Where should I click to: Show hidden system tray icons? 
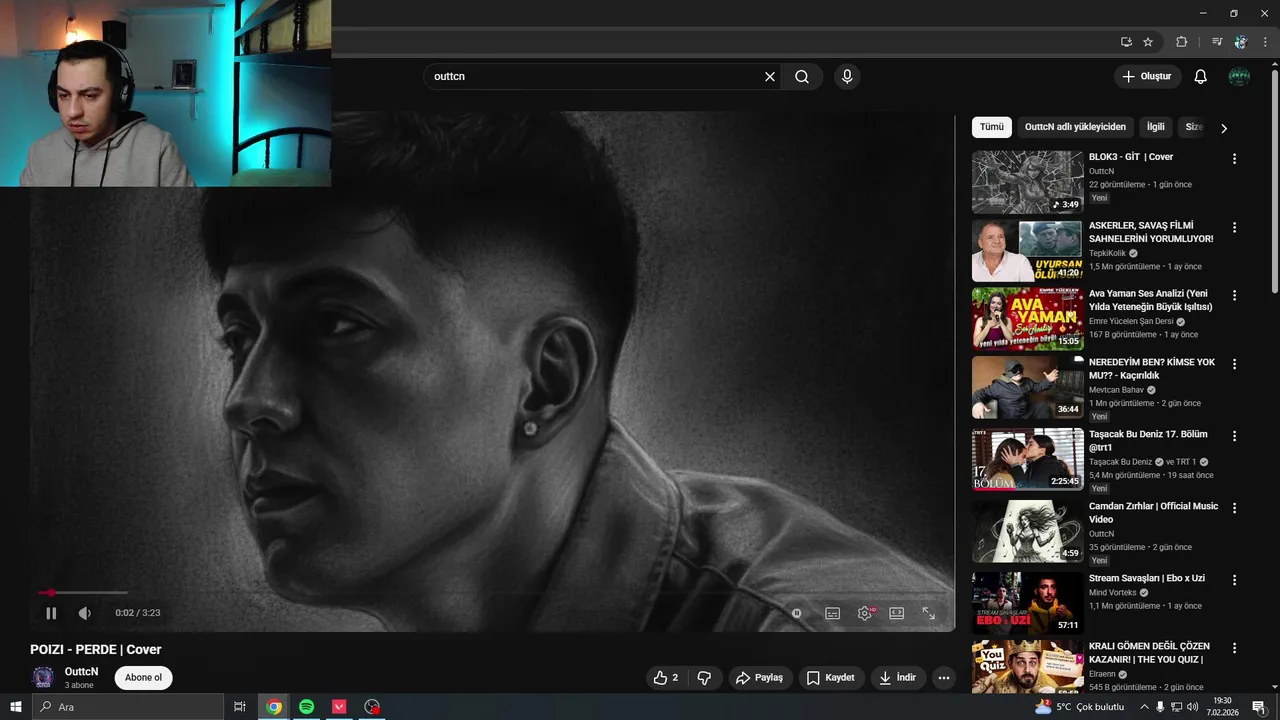point(1144,707)
